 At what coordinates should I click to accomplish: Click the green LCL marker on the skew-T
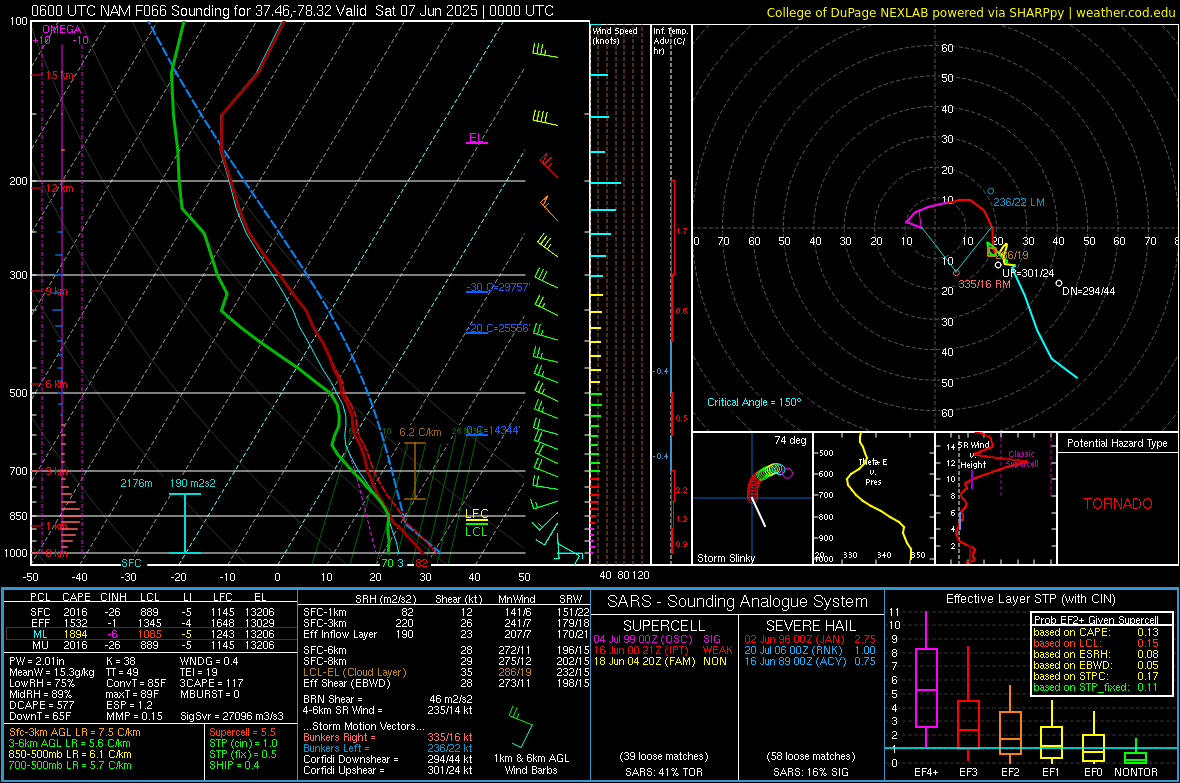[476, 532]
